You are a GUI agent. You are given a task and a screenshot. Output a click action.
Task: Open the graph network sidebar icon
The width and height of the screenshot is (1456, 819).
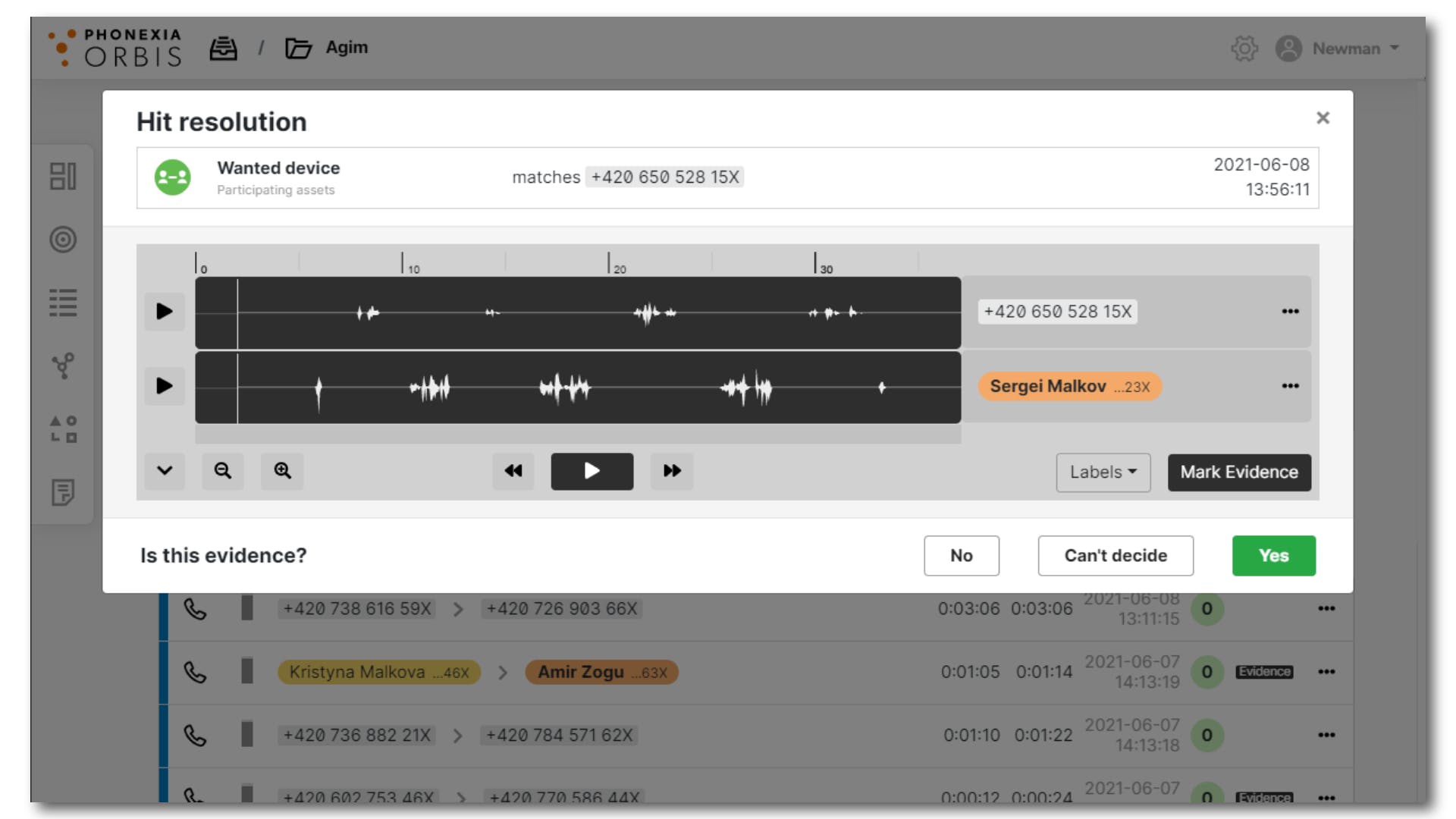pyautogui.click(x=63, y=366)
